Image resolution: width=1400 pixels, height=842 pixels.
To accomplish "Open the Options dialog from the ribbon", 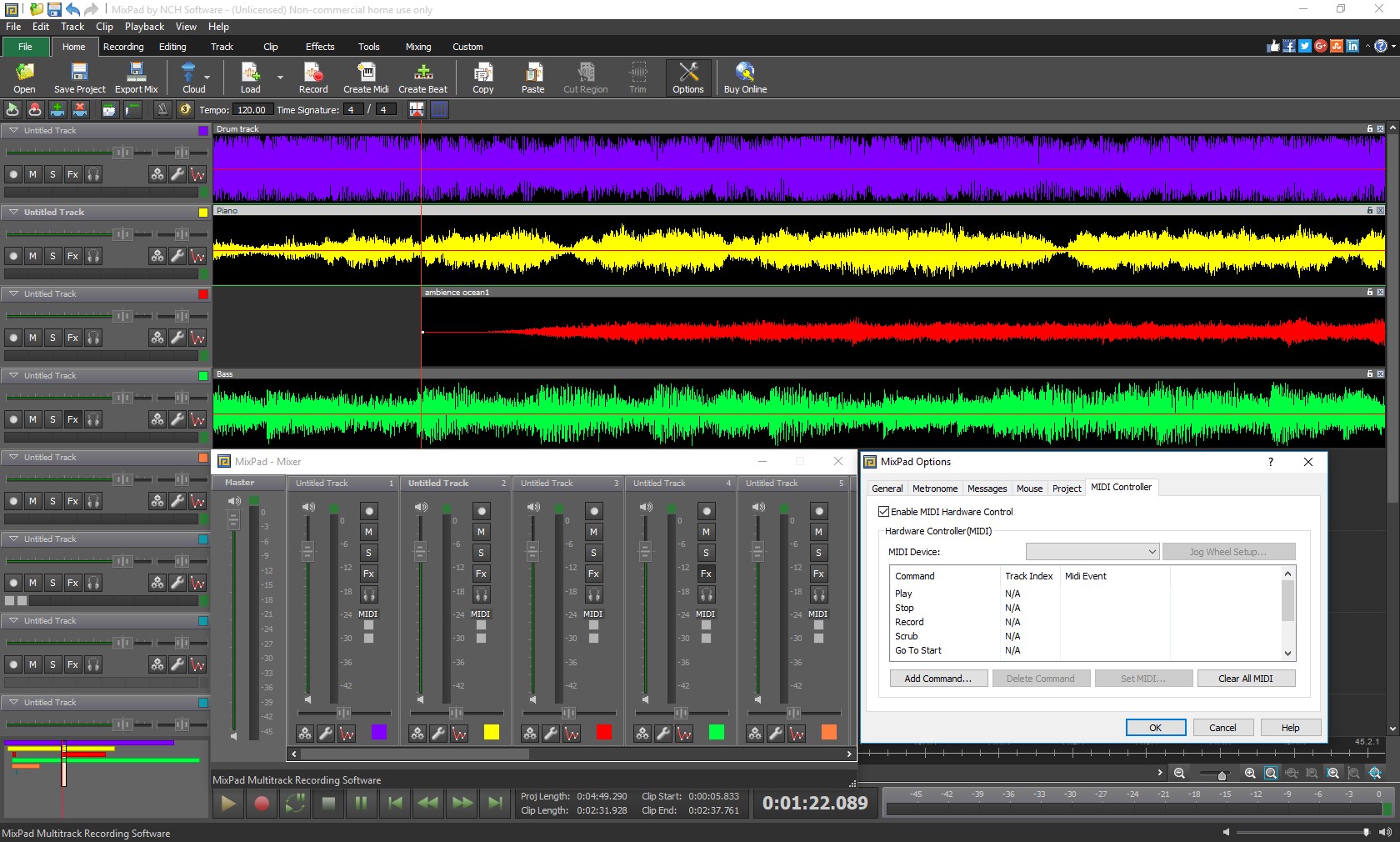I will (x=687, y=78).
